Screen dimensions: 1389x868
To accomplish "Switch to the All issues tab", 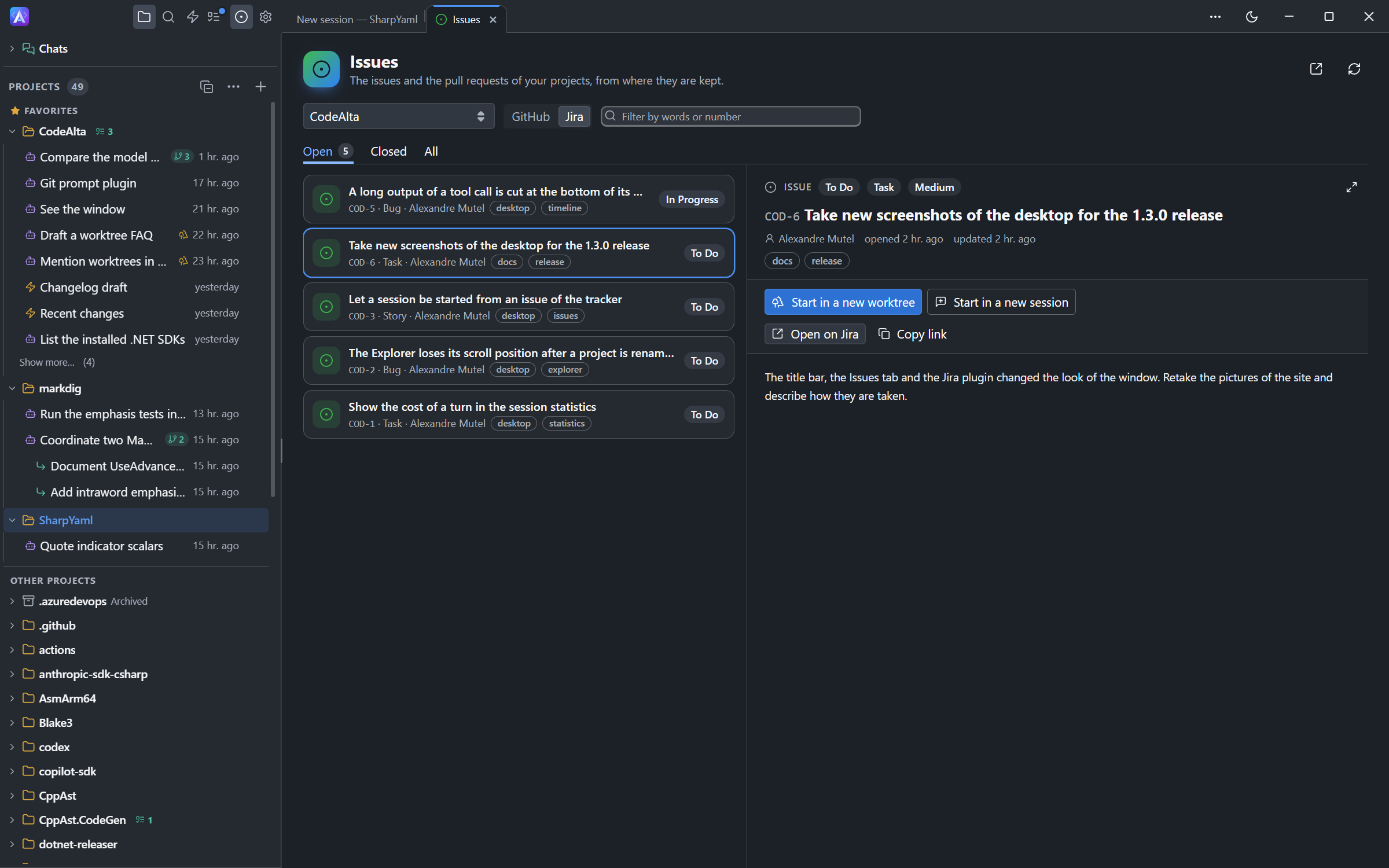I will (431, 152).
